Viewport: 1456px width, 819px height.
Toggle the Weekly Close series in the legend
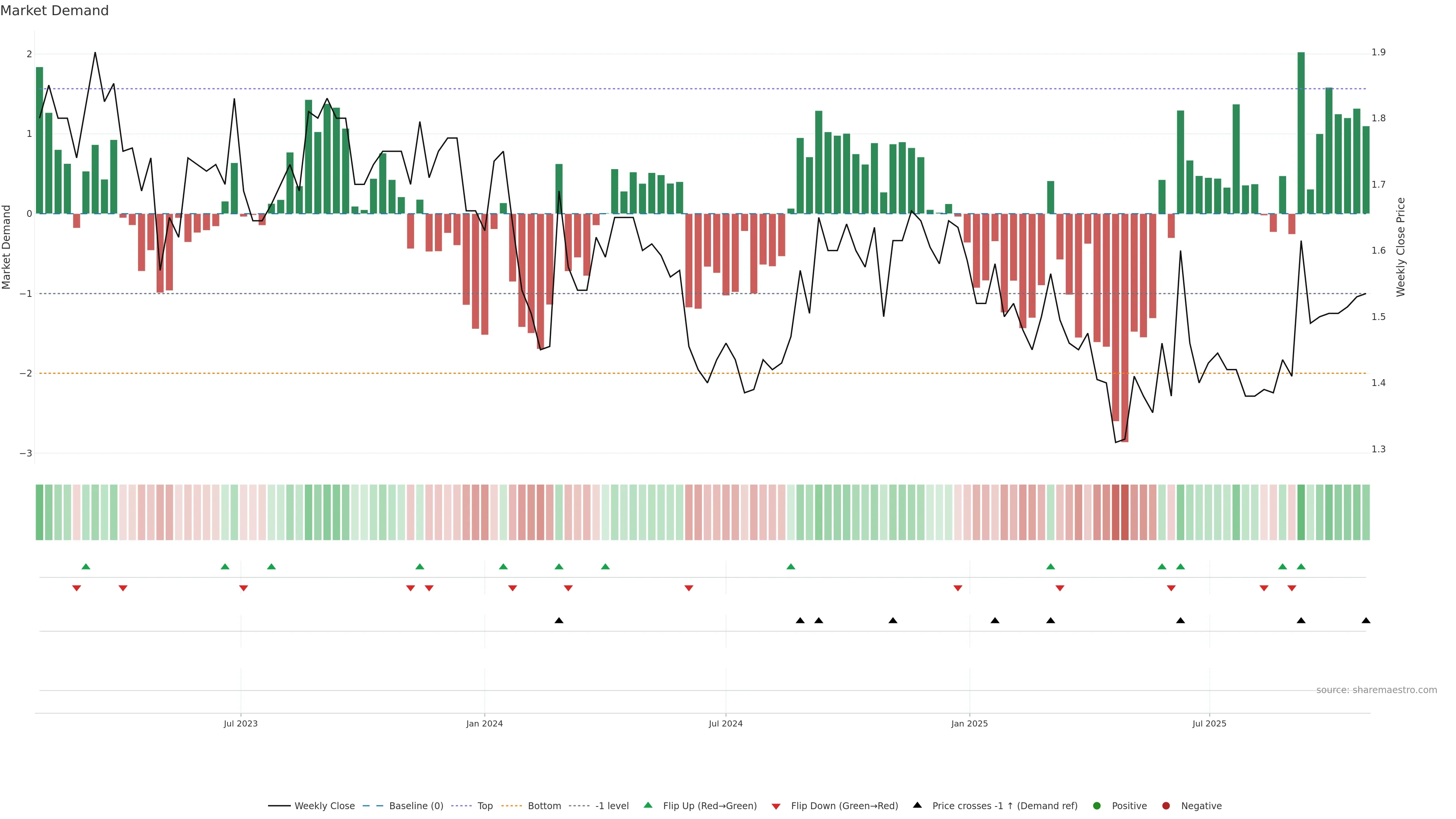(x=324, y=805)
